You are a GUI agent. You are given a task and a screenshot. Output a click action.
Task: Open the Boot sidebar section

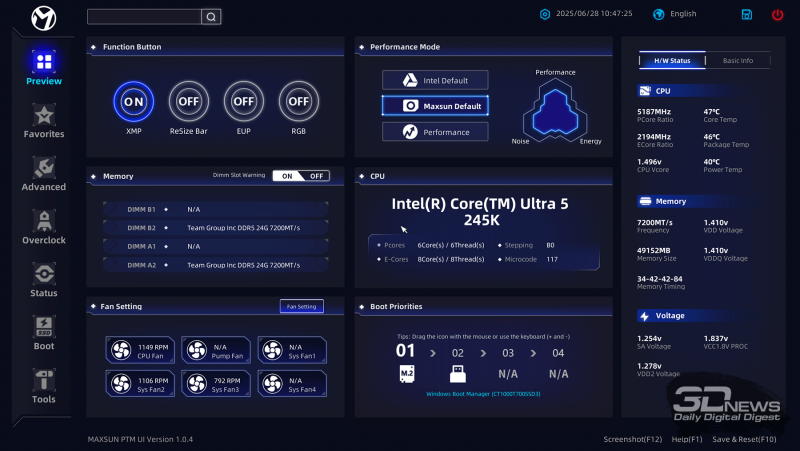(44, 333)
